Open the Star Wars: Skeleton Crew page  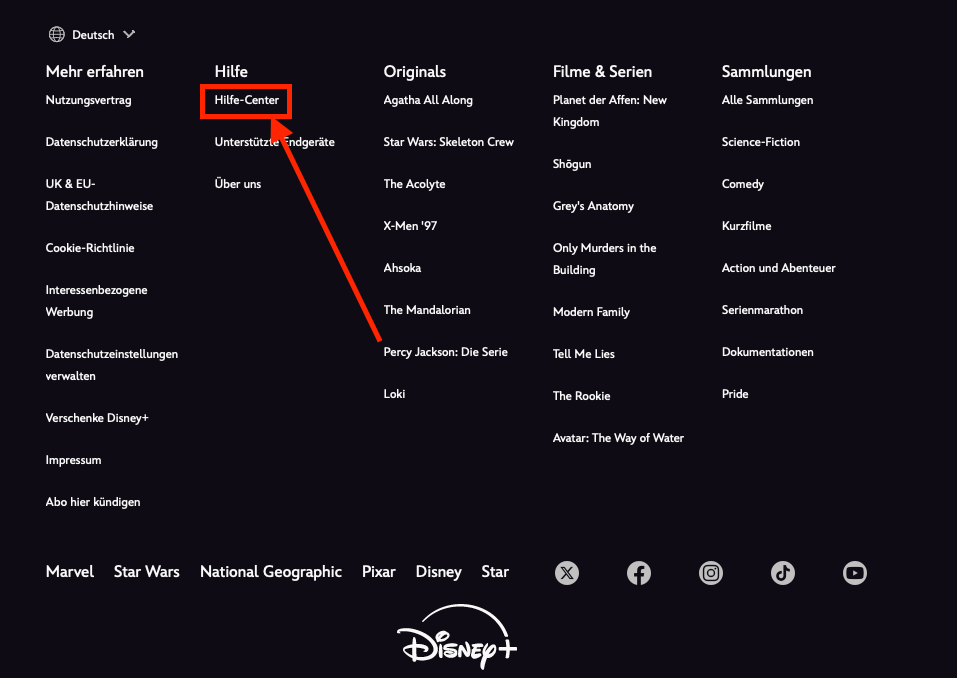point(448,141)
